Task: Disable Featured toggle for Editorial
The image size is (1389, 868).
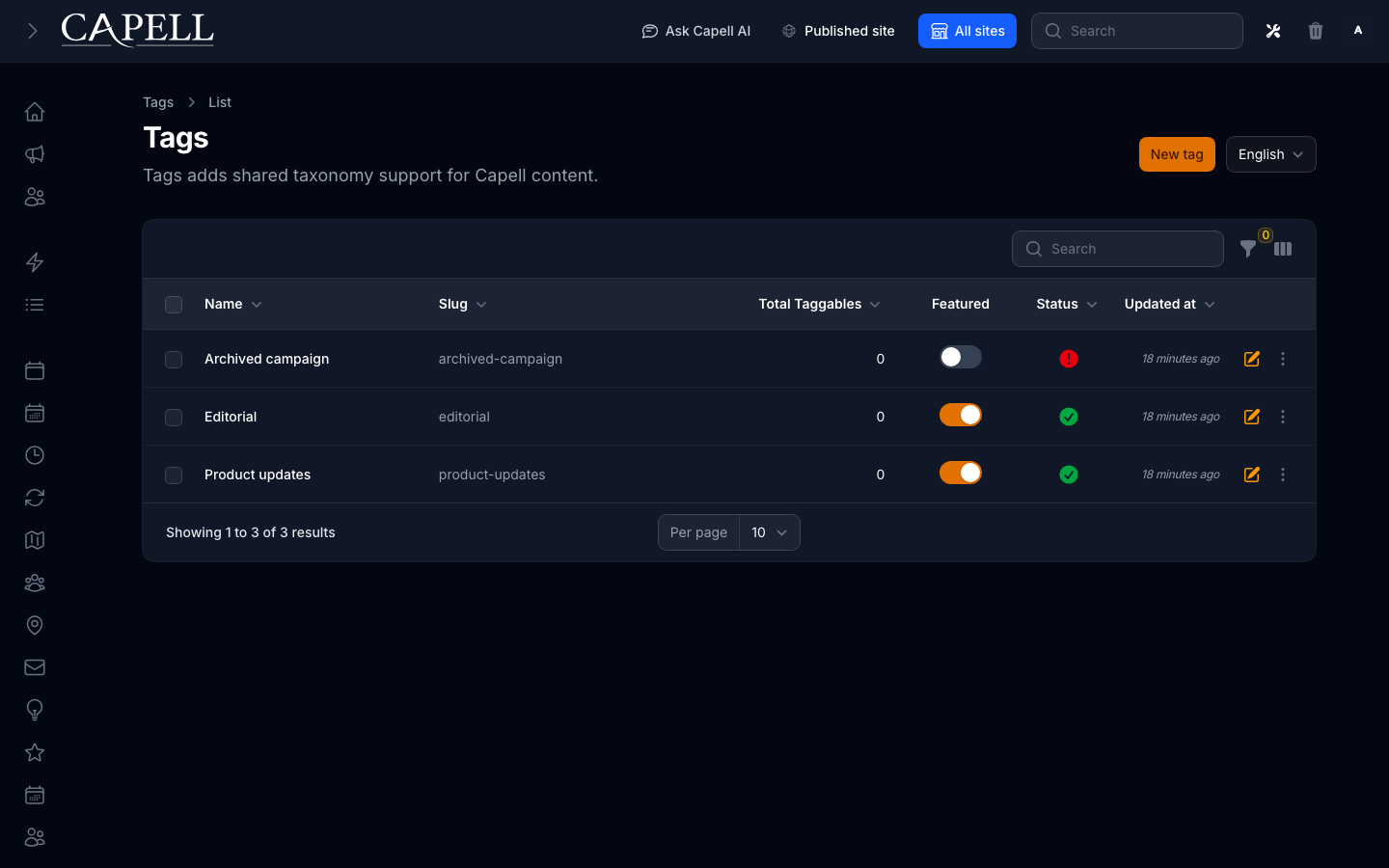Action: click(961, 415)
